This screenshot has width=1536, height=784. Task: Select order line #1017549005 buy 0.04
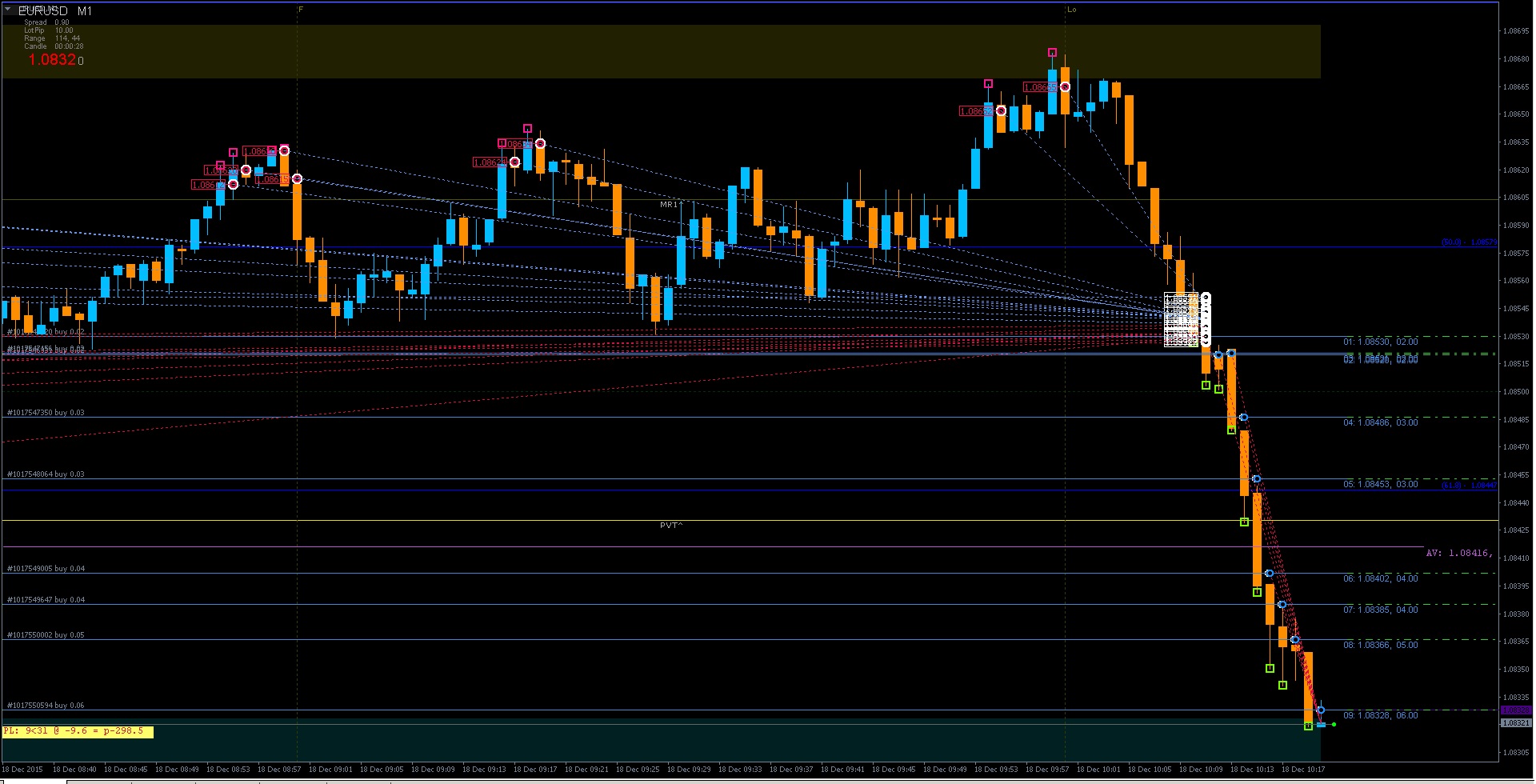46,569
